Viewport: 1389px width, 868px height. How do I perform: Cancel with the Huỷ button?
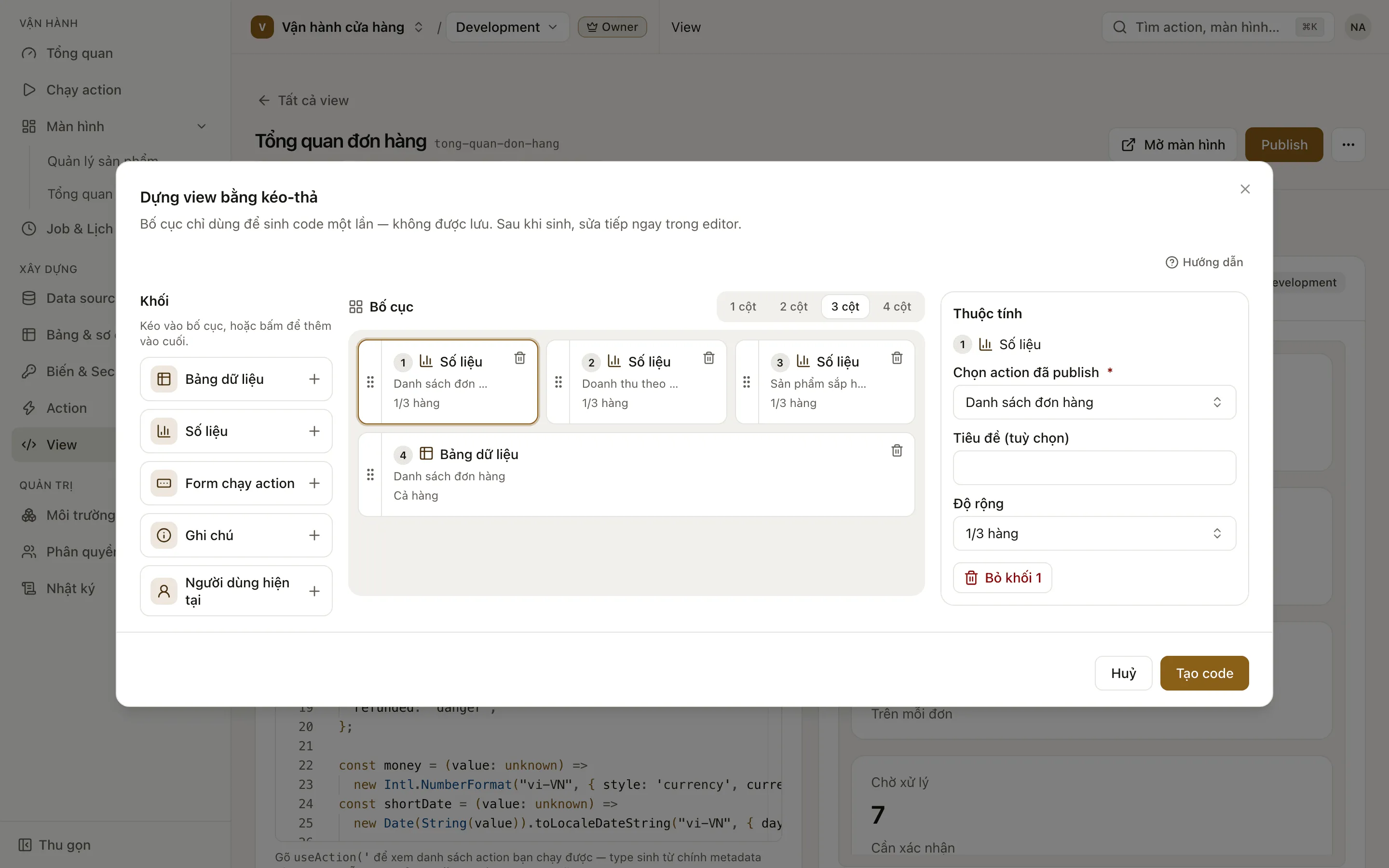(x=1123, y=673)
